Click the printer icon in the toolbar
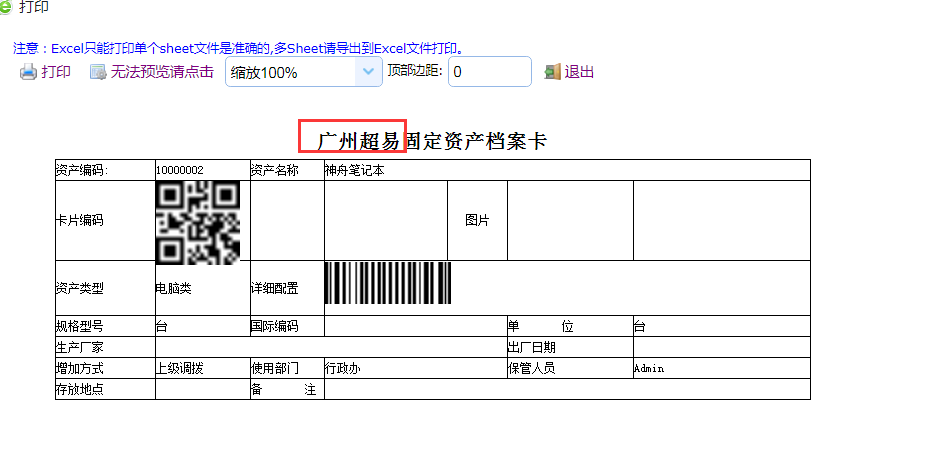The height and width of the screenshot is (475, 930). (29, 72)
